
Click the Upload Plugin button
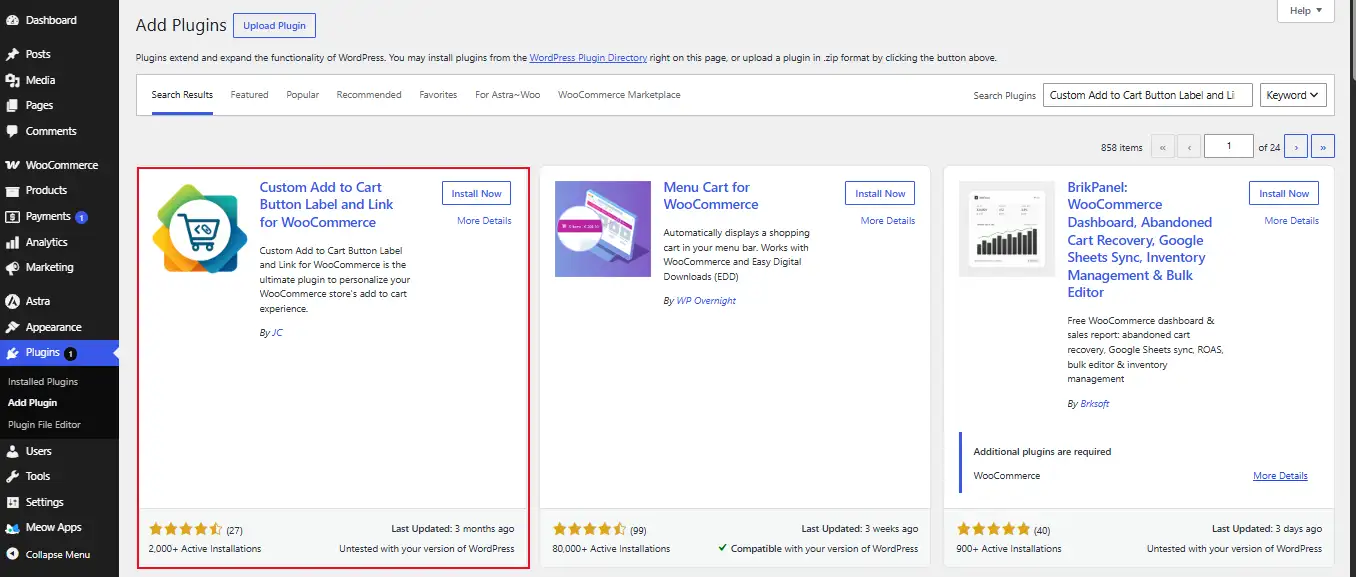click(x=275, y=25)
